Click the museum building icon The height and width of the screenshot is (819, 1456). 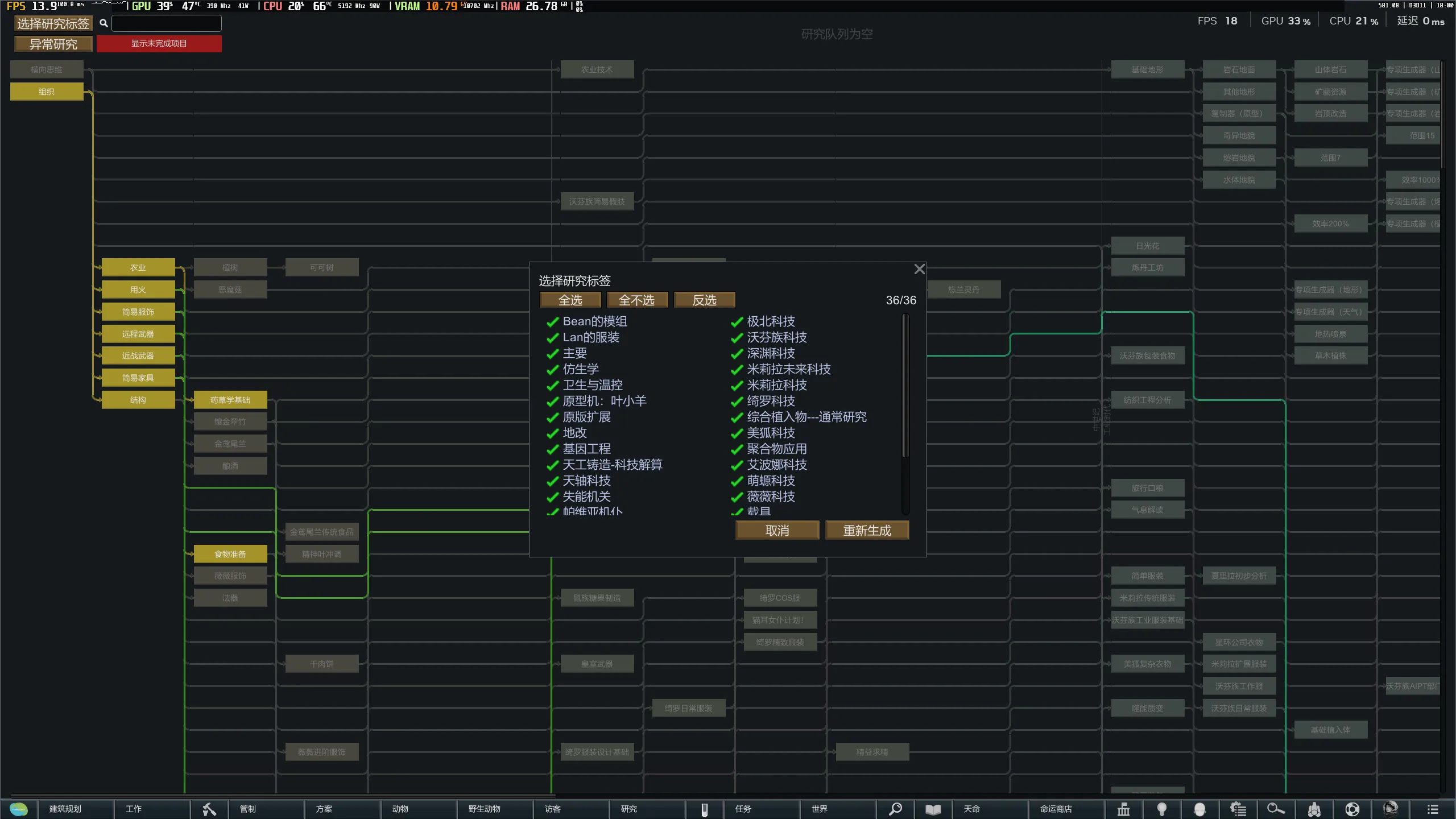click(x=1123, y=809)
